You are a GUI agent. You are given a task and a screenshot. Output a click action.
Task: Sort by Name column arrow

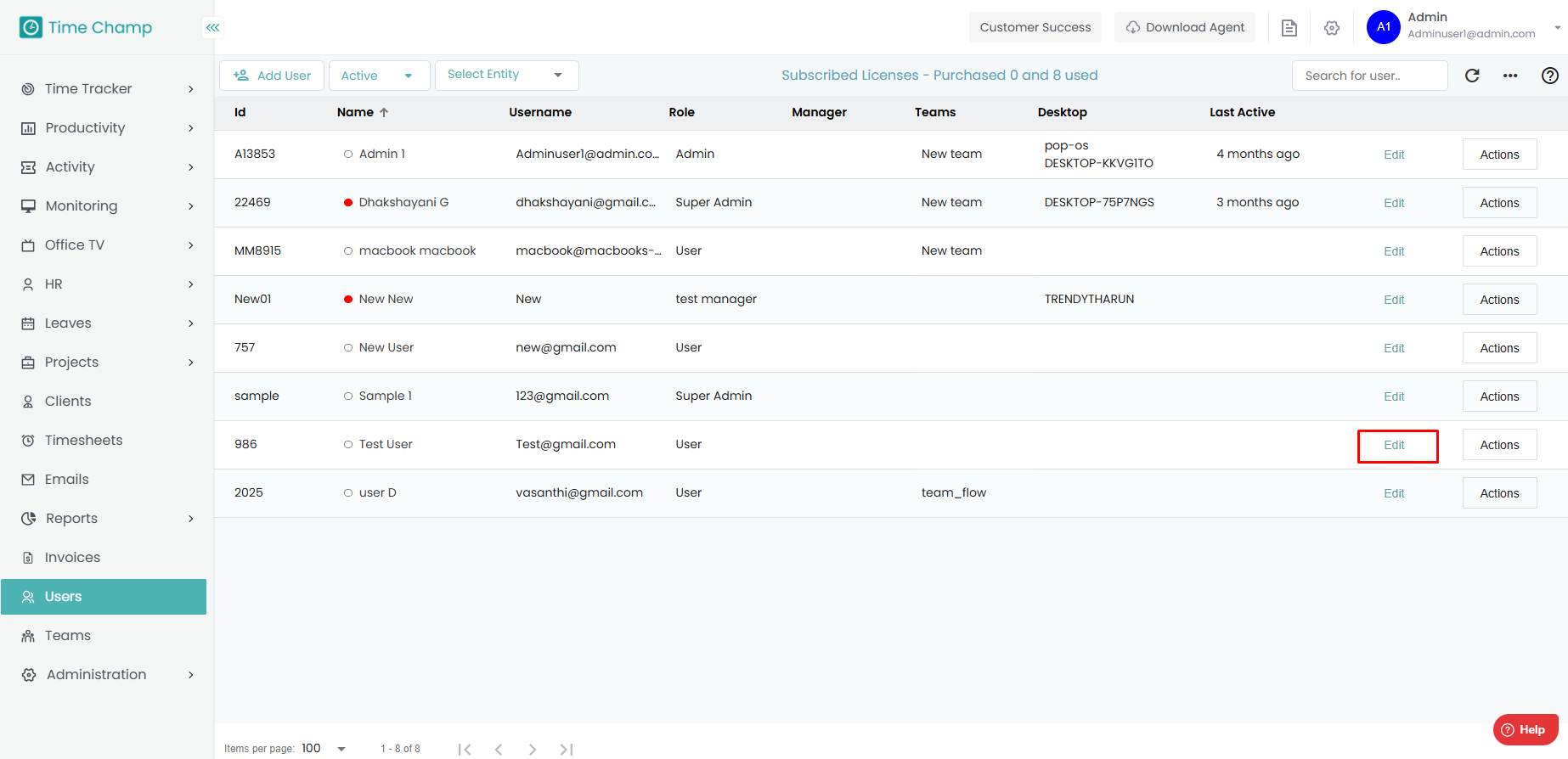coord(384,112)
